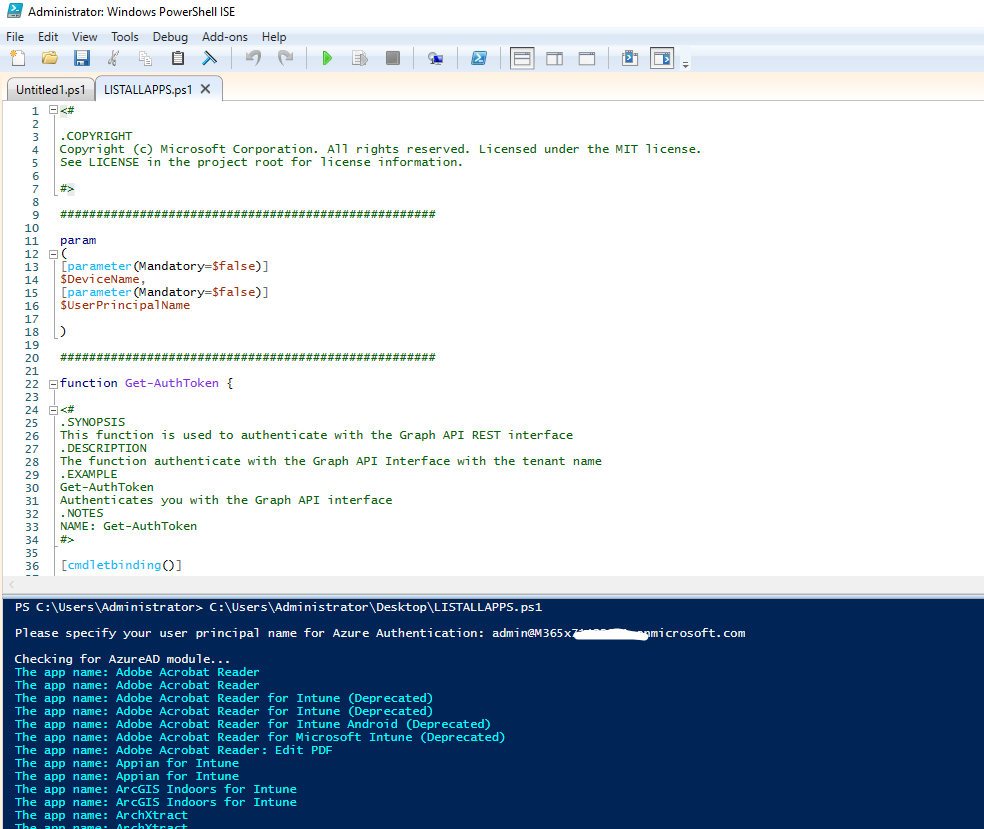Click 'Adobe Acrobat Reader: Edit PDF' console line
Screen dimensions: 984x829
point(174,750)
